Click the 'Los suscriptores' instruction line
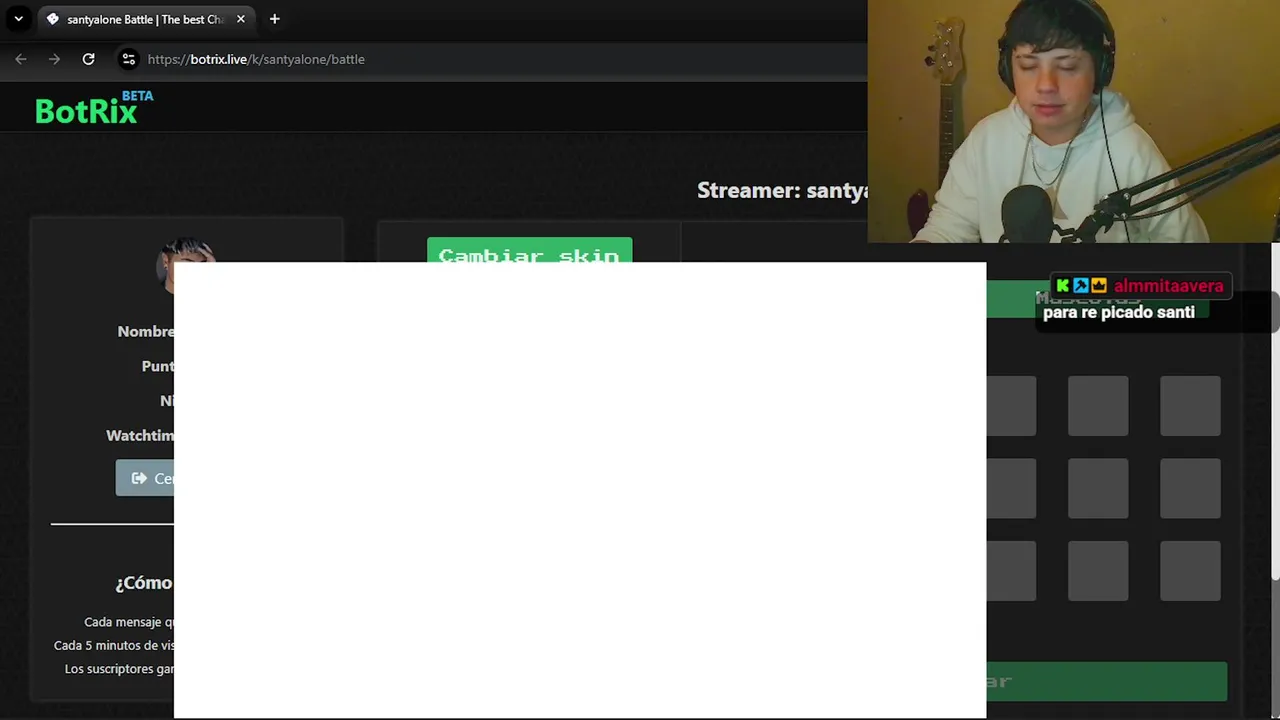Viewport: 1280px width, 720px height. click(119, 669)
